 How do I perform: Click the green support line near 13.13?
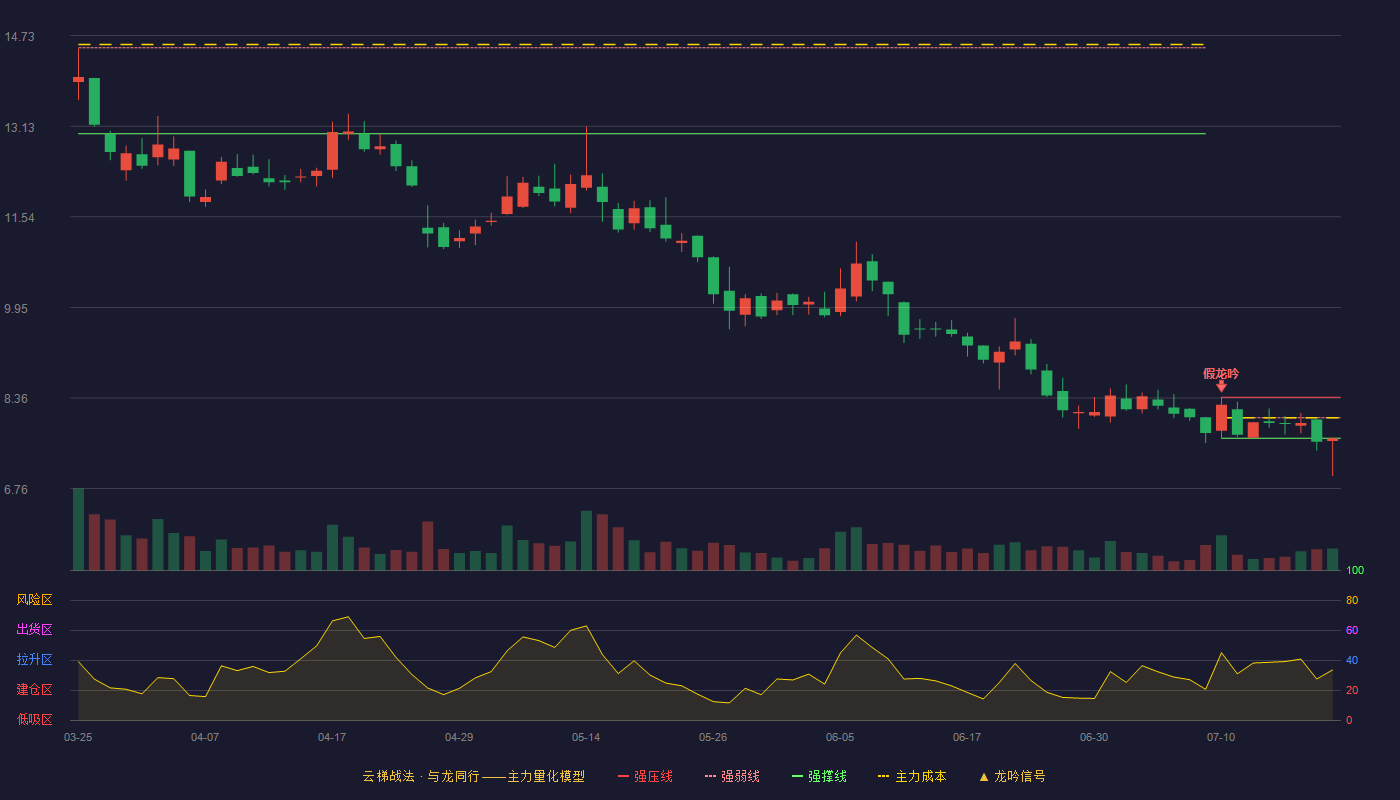coord(642,133)
